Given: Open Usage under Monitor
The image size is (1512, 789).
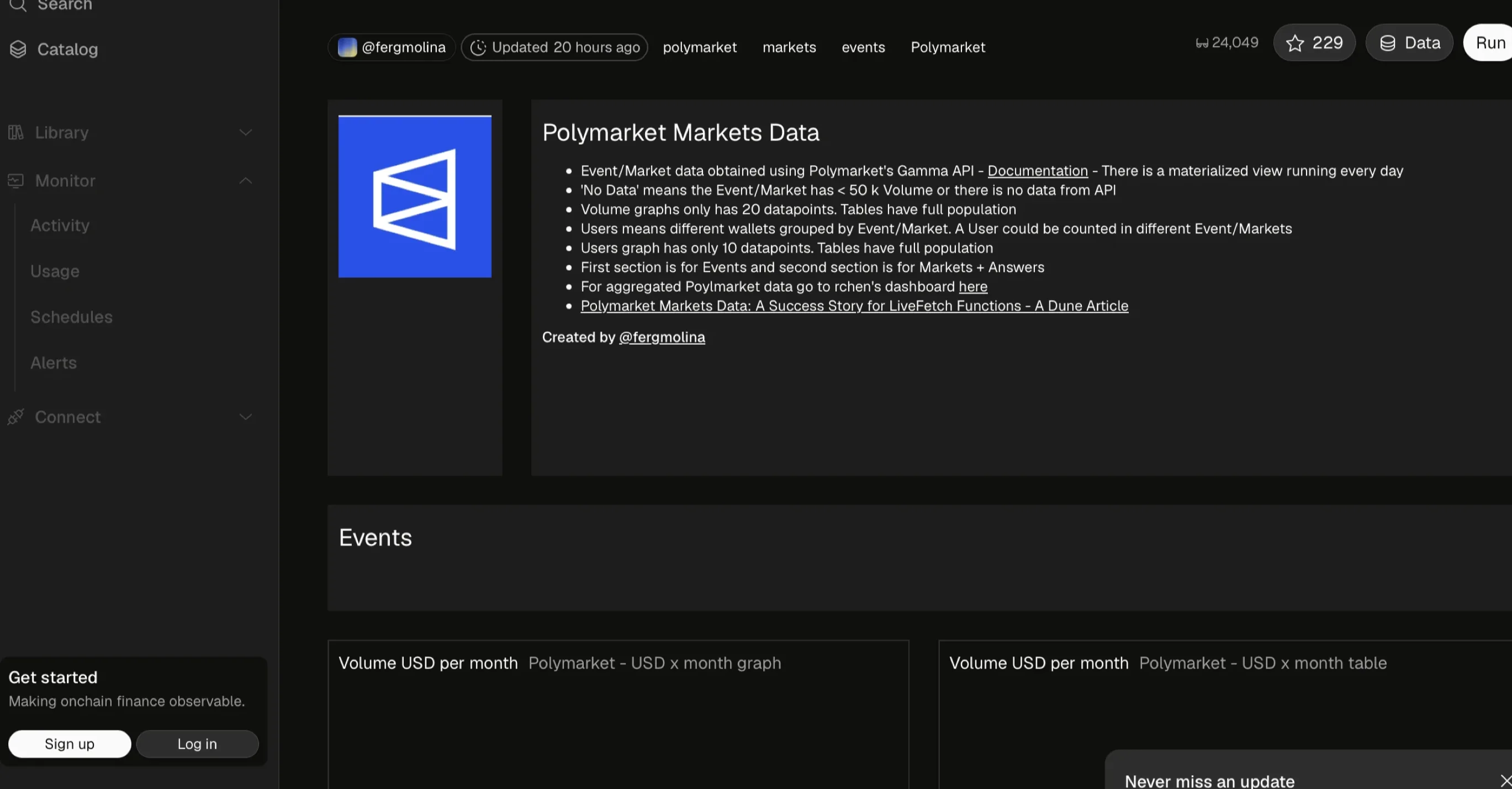Looking at the screenshot, I should click(x=55, y=271).
